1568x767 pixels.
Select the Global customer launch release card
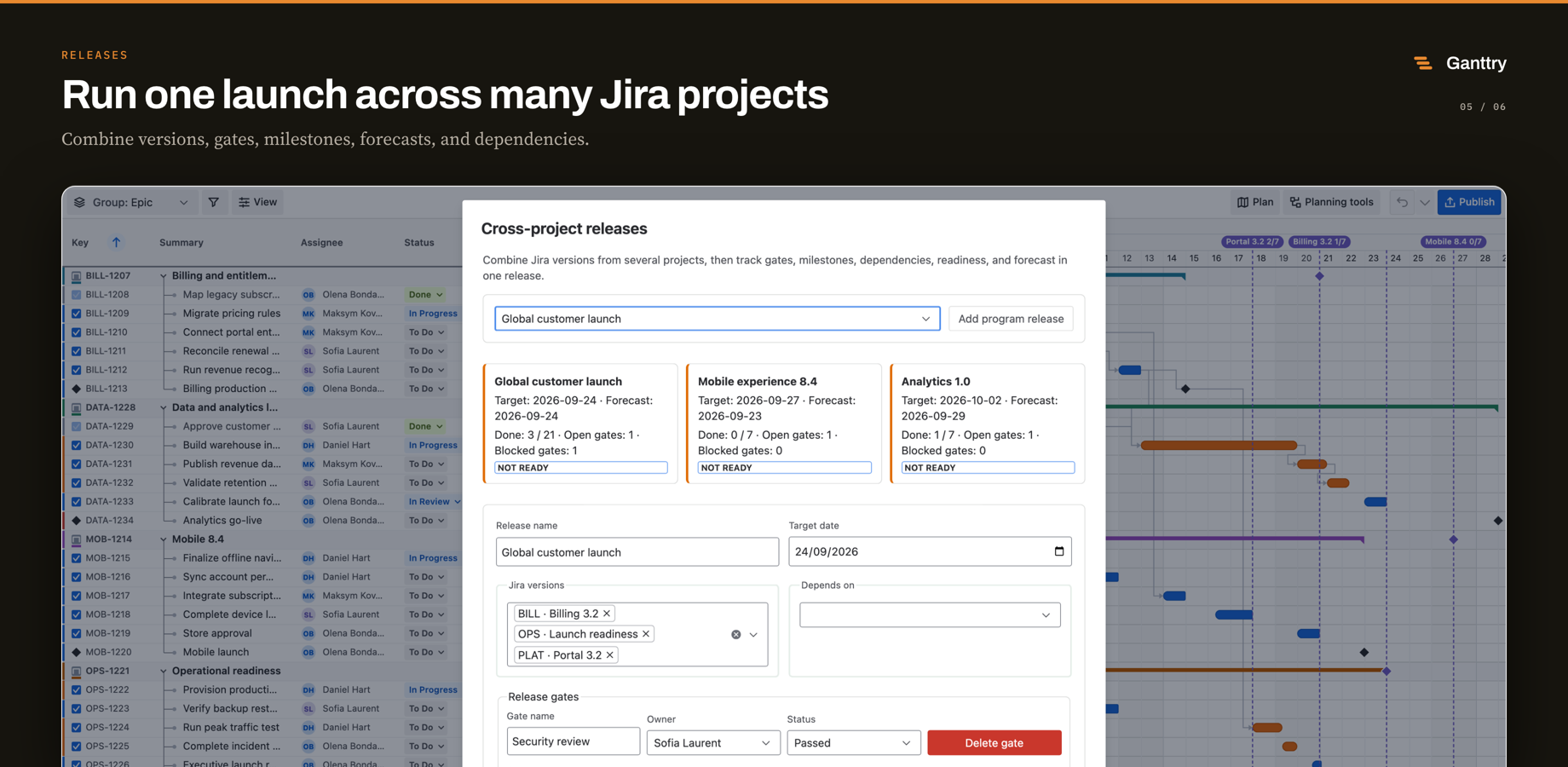[x=580, y=424]
